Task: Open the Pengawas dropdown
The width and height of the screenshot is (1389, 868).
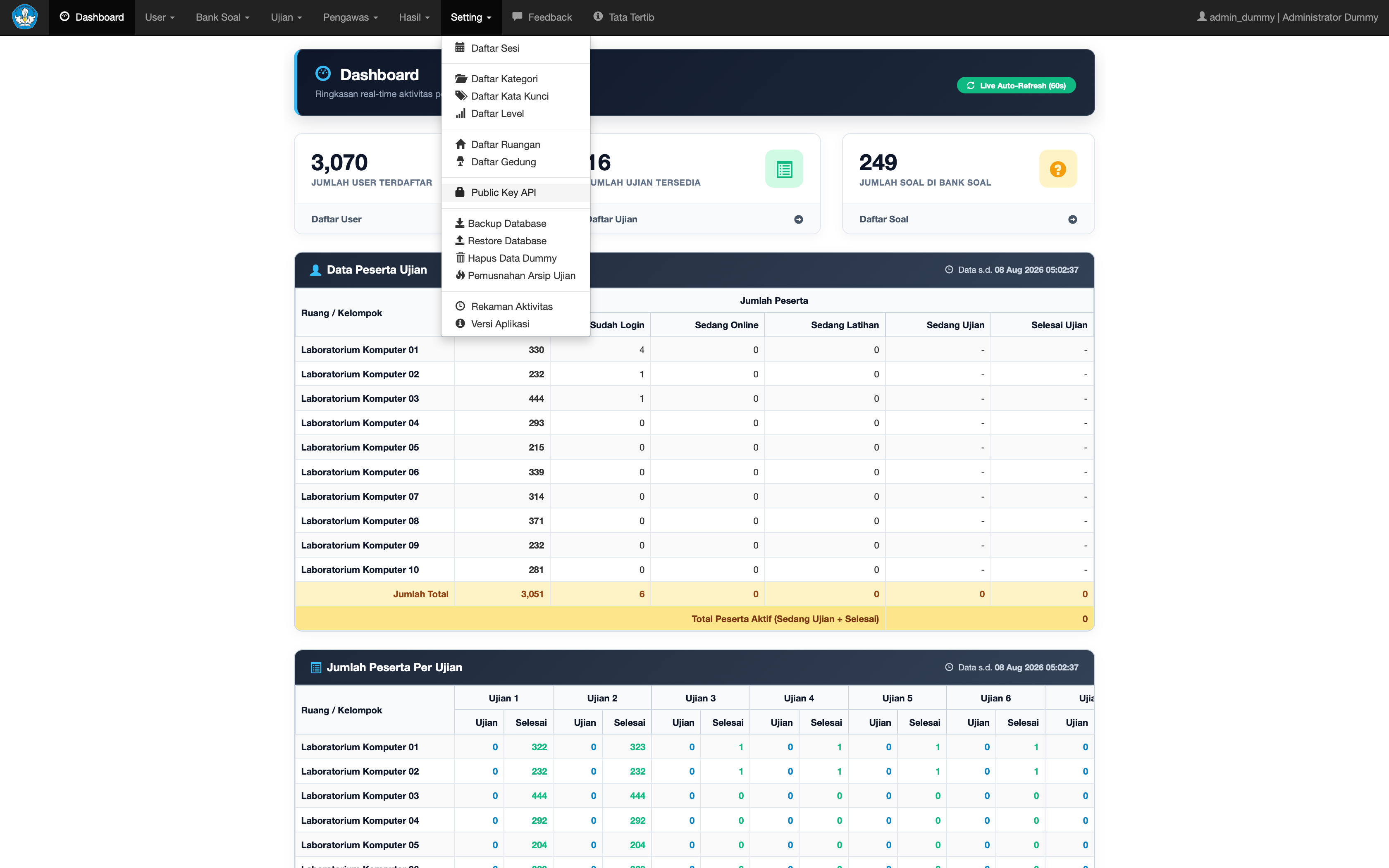Action: [x=350, y=17]
